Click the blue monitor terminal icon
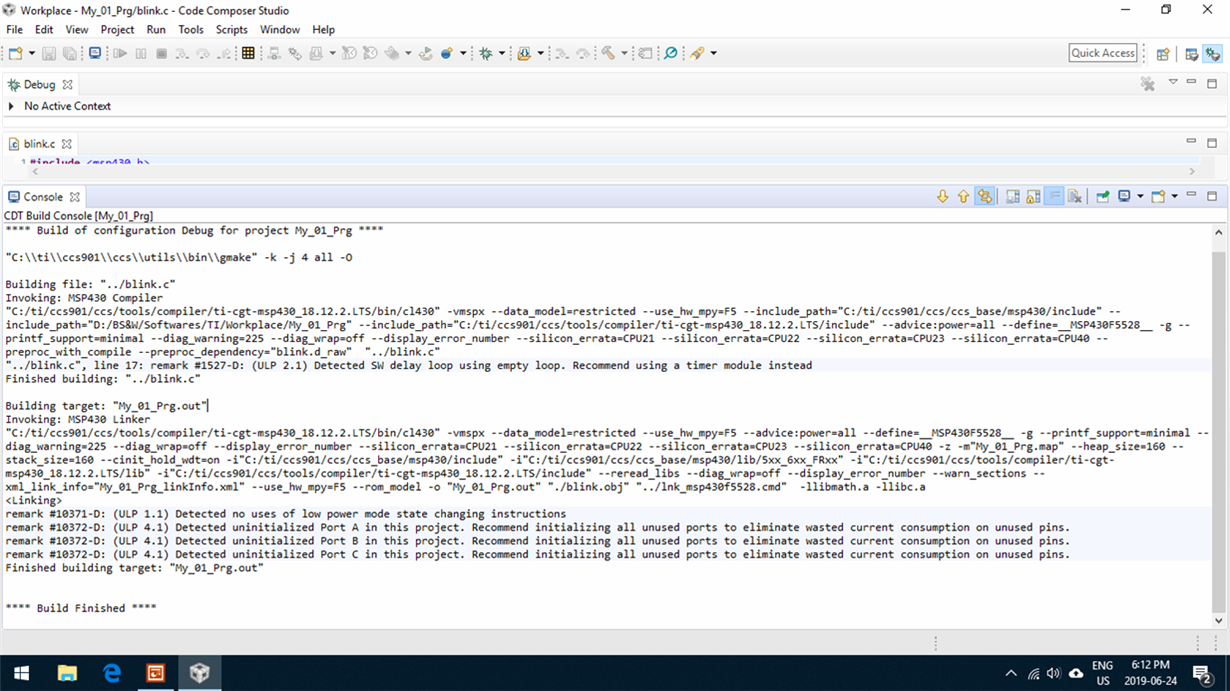This screenshot has width=1230, height=691. [94, 53]
